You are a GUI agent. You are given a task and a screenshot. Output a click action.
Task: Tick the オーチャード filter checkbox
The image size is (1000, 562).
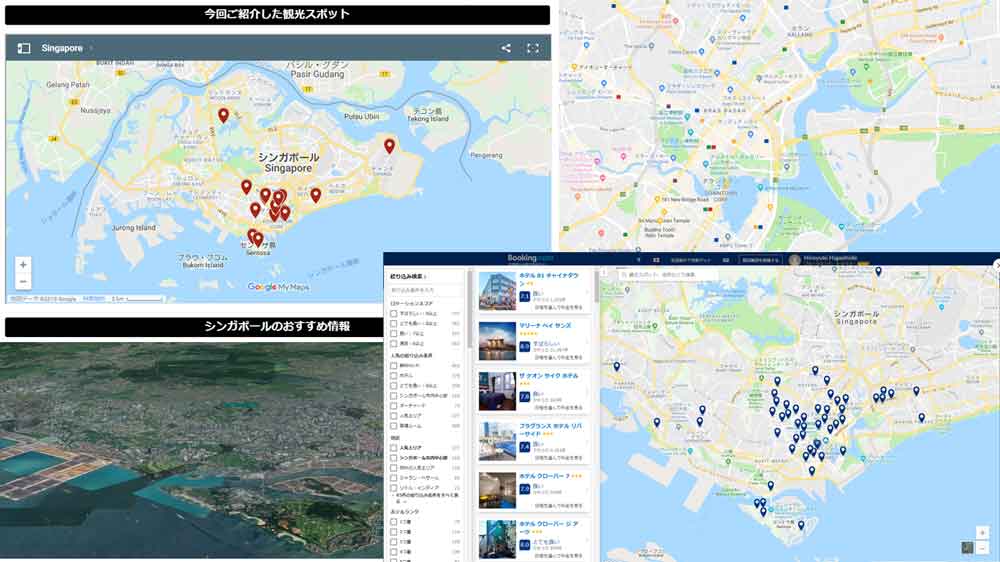(393, 406)
